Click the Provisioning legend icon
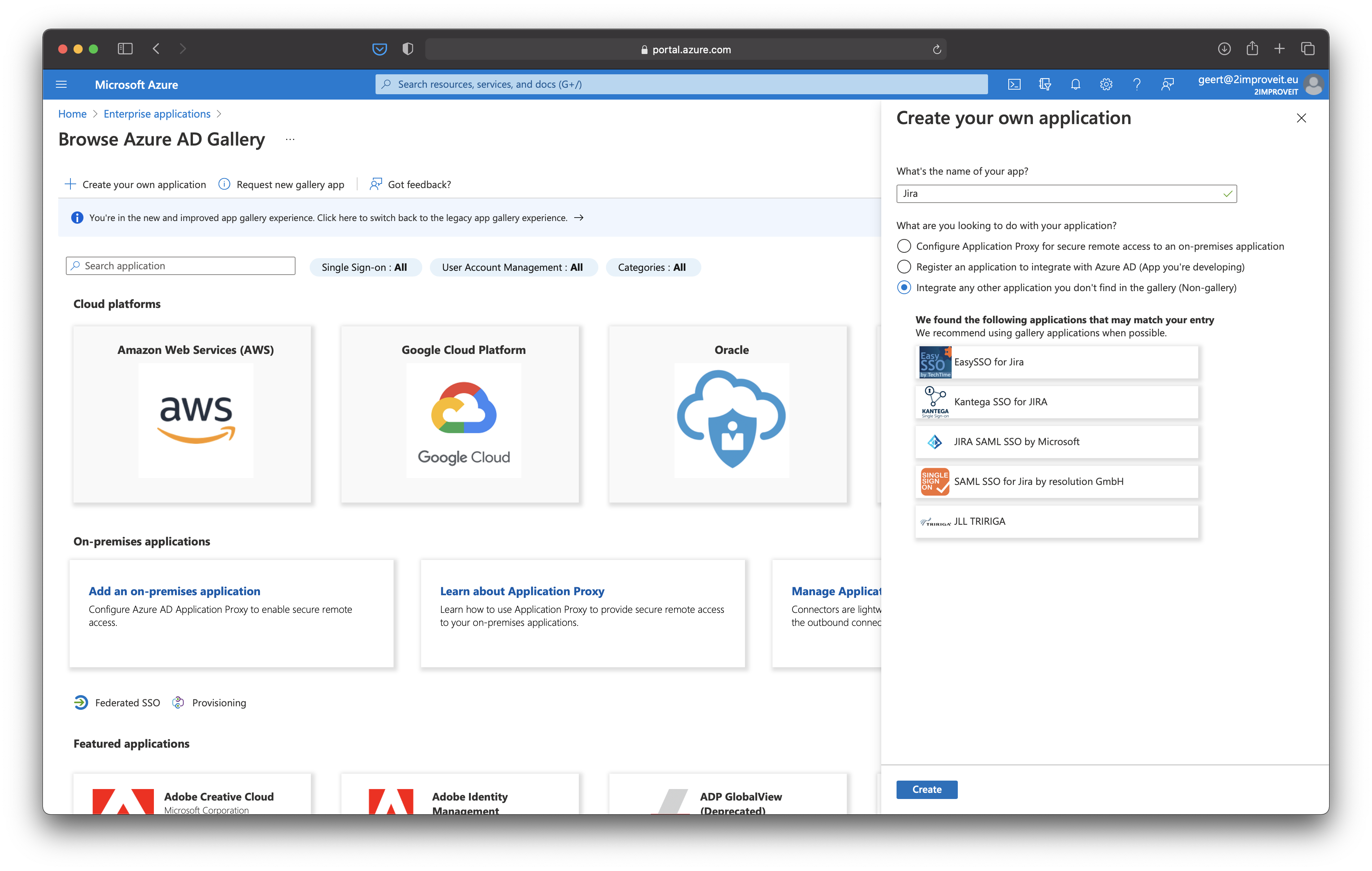The height and width of the screenshot is (871, 1372). [x=178, y=702]
